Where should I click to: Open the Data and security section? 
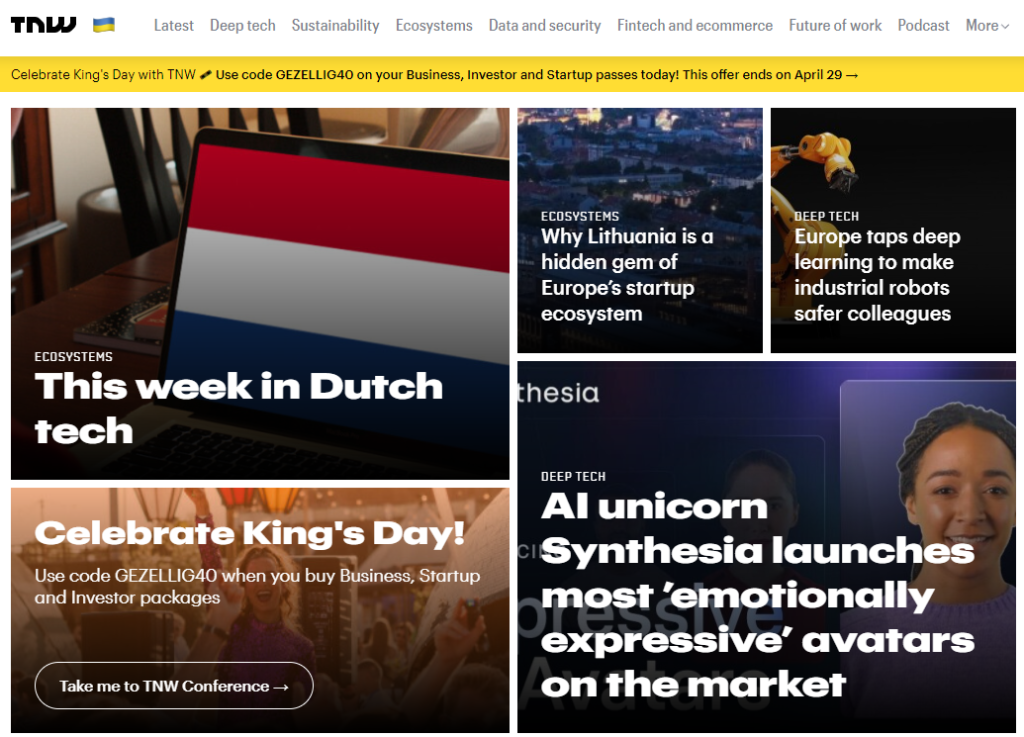(545, 25)
